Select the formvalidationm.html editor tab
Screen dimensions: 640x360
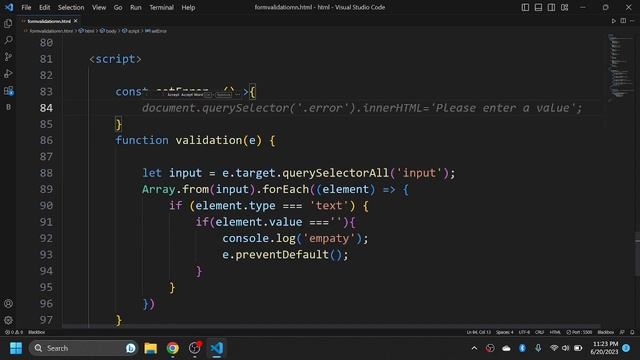pos(49,21)
